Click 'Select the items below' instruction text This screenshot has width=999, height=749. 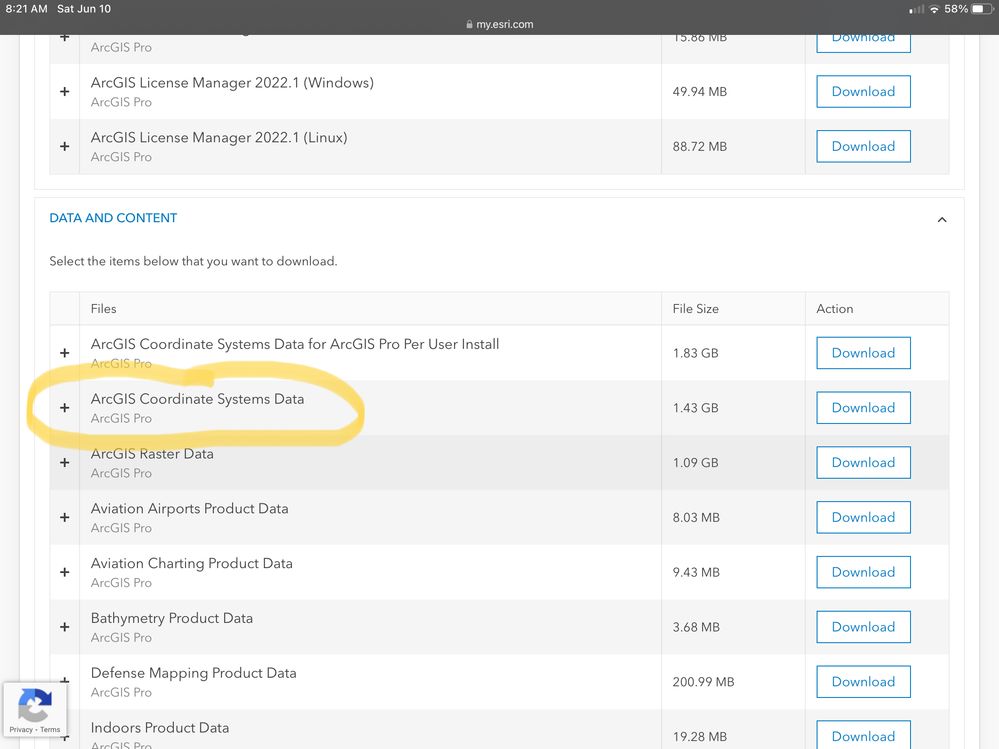point(193,261)
